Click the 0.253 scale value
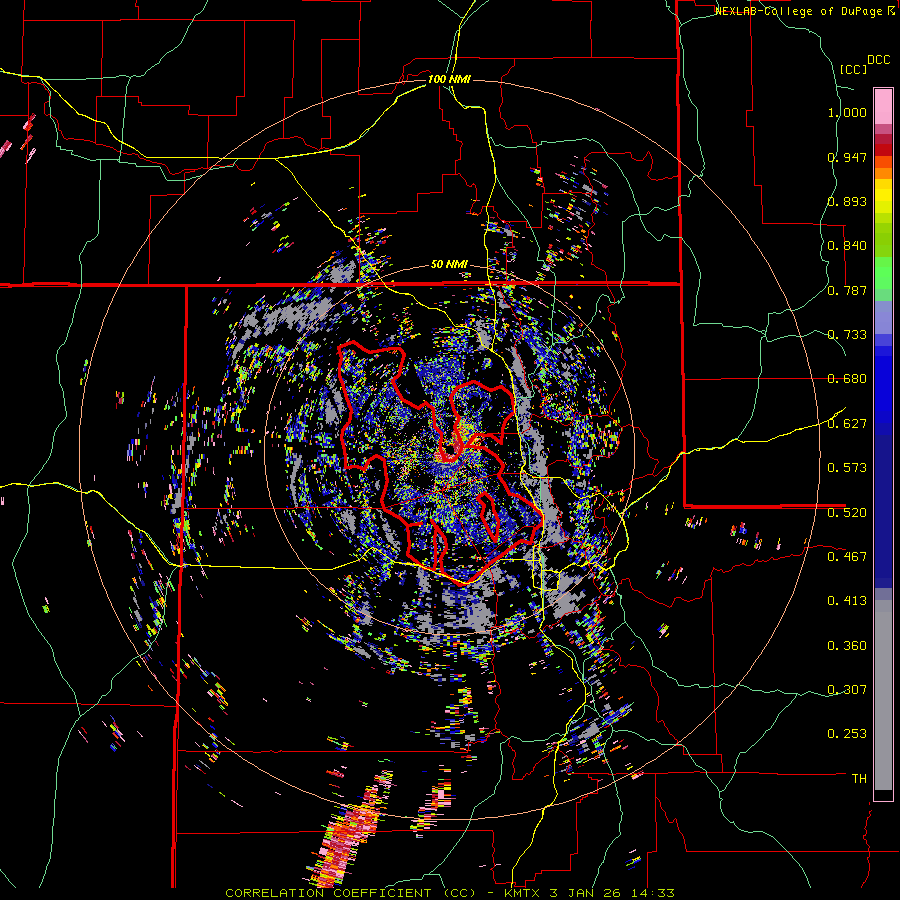This screenshot has width=900, height=900. (x=847, y=734)
